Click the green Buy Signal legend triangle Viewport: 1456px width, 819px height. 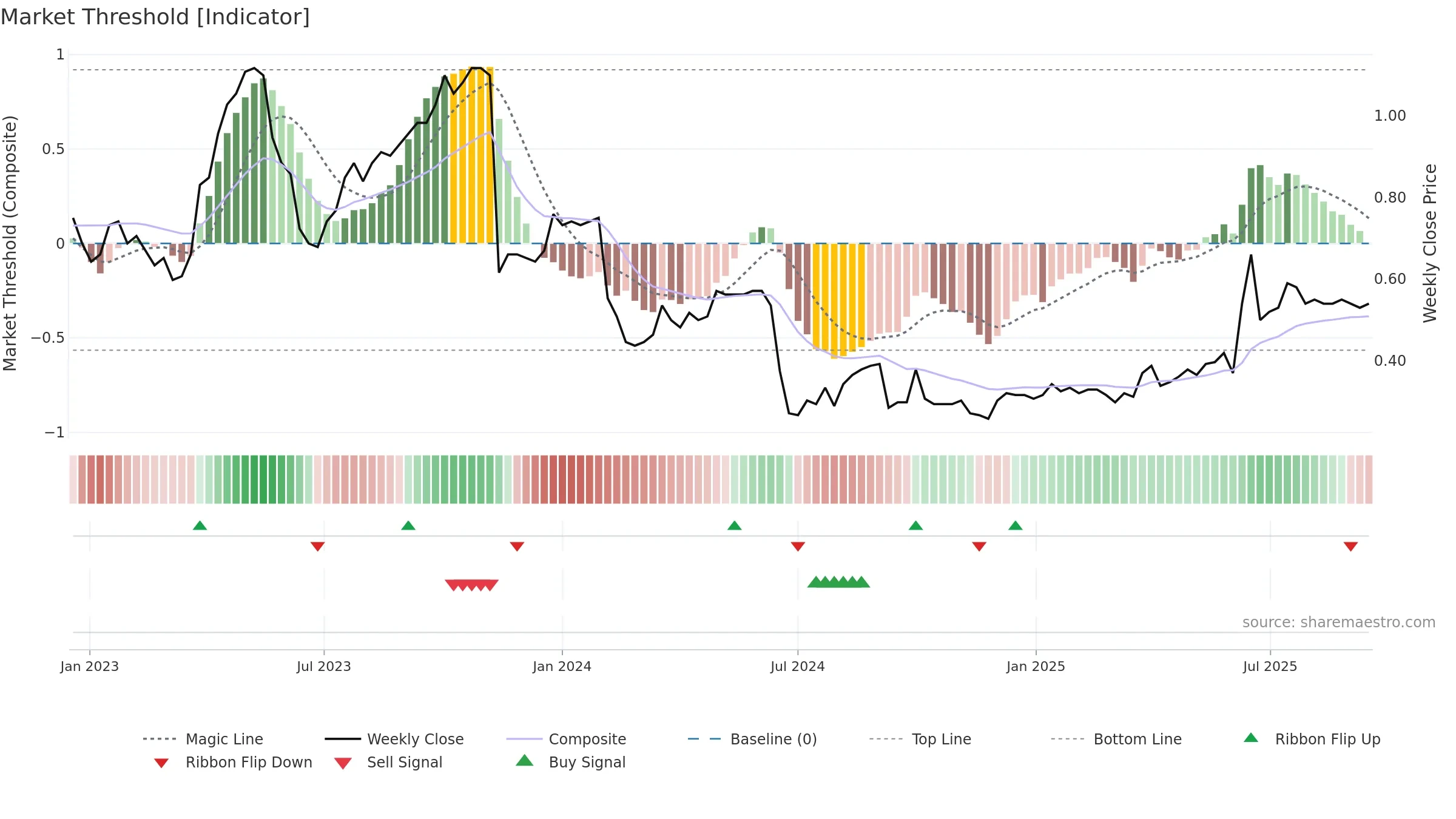coord(525,760)
